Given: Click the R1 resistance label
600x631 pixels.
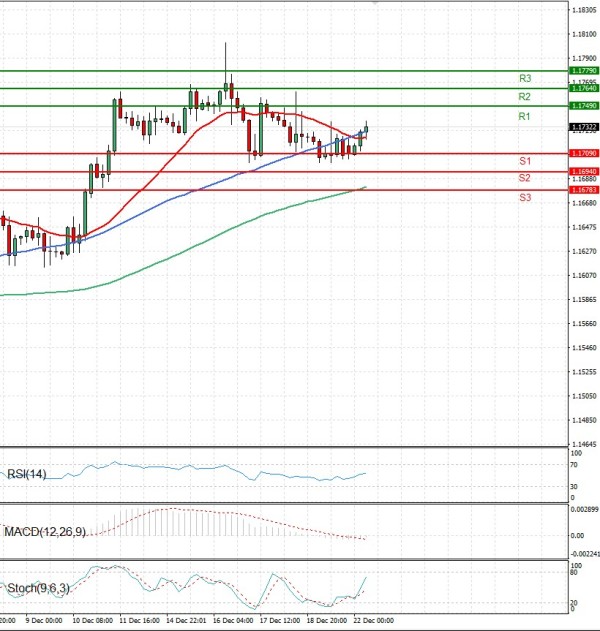Looking at the screenshot, I should 524,117.
